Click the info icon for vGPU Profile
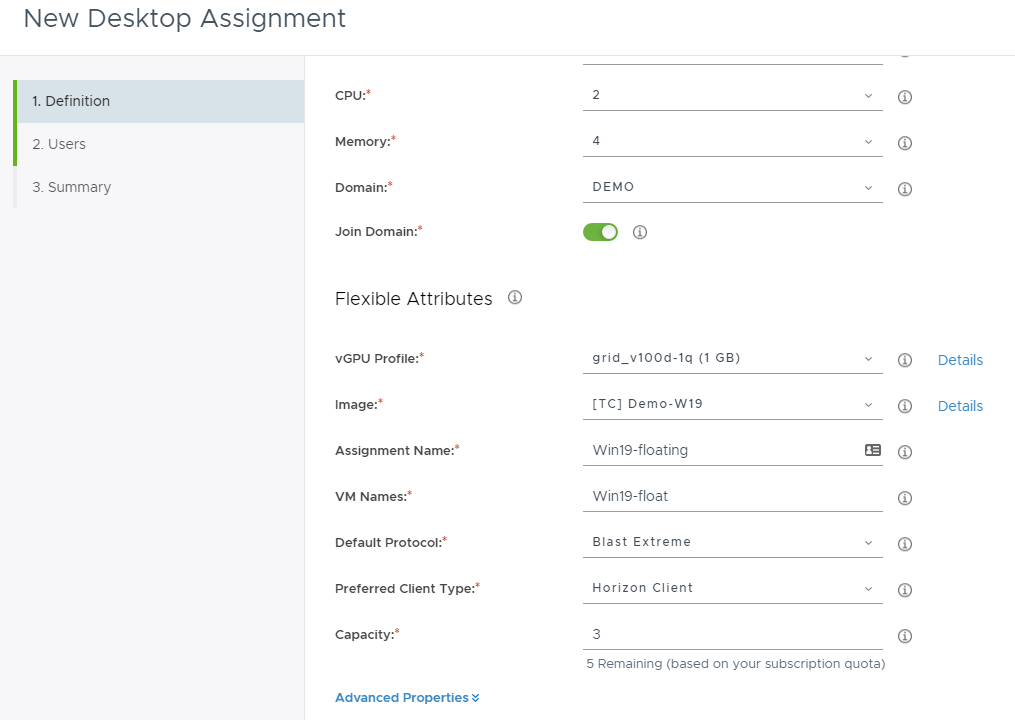 pos(905,360)
